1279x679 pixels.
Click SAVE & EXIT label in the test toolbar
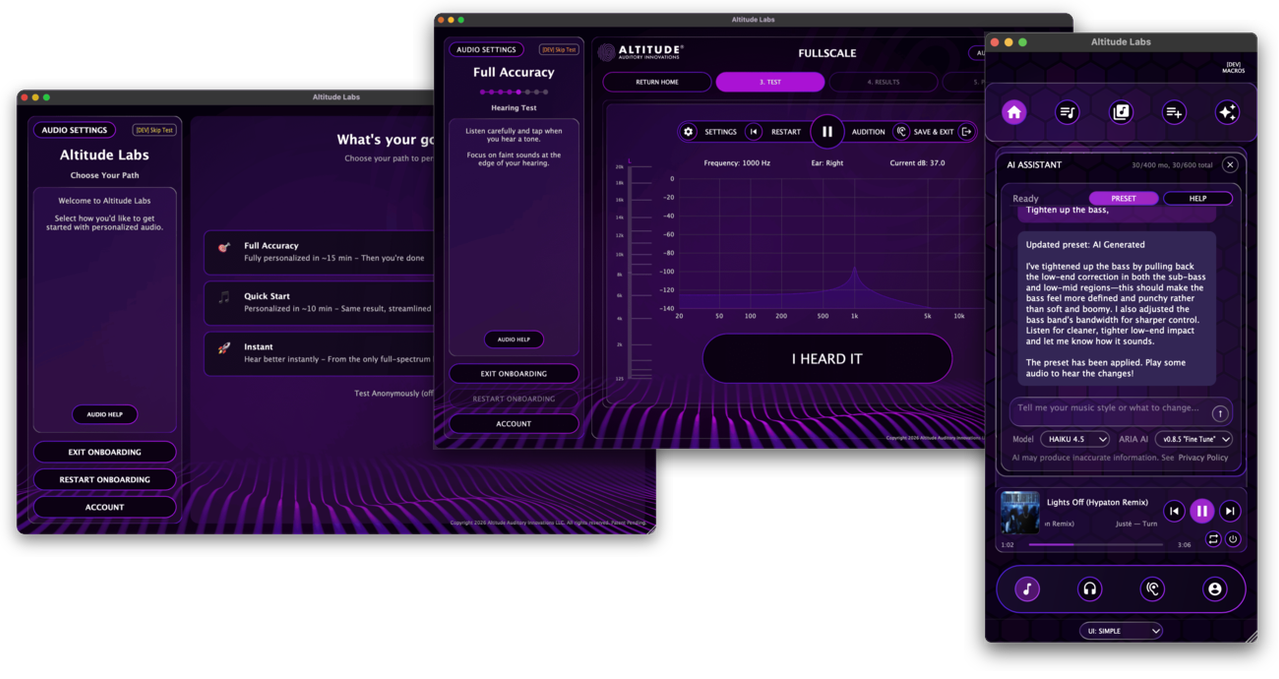[933, 132]
